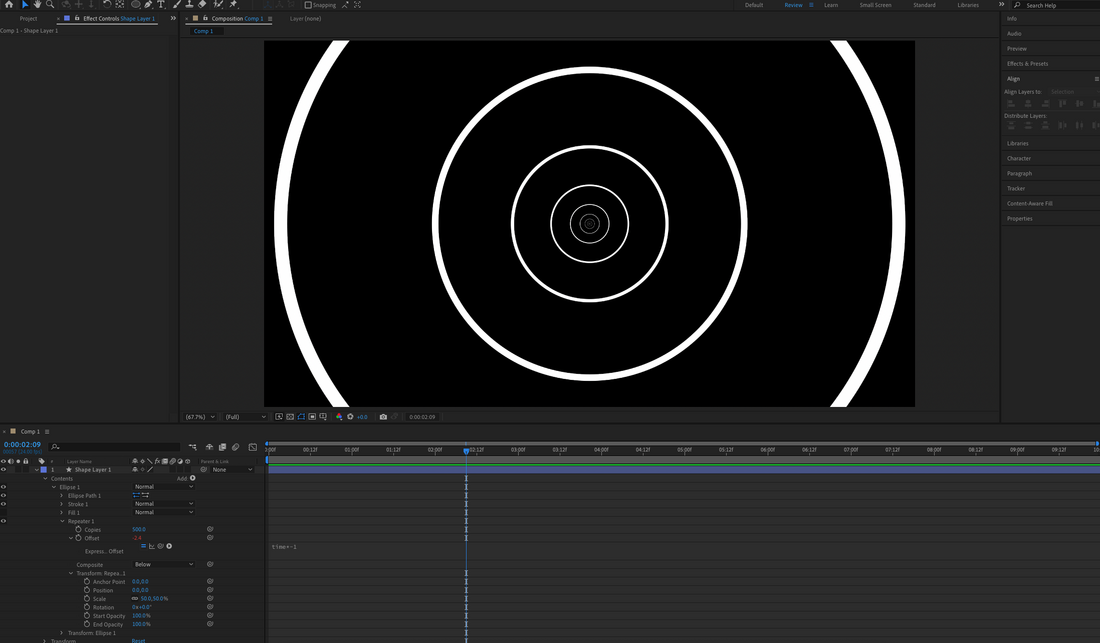
Task: Click the Fast Previews magnifier icon
Action: (x=279, y=417)
